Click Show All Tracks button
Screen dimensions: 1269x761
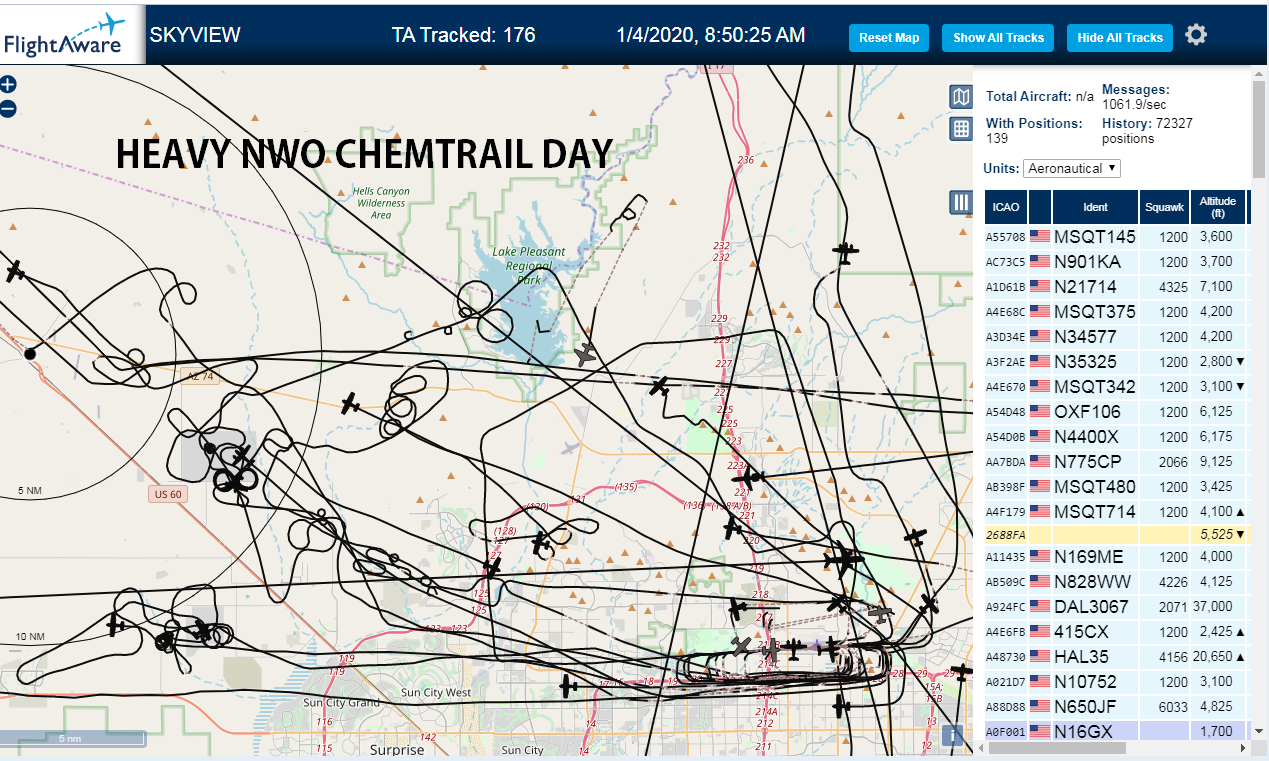(x=998, y=38)
